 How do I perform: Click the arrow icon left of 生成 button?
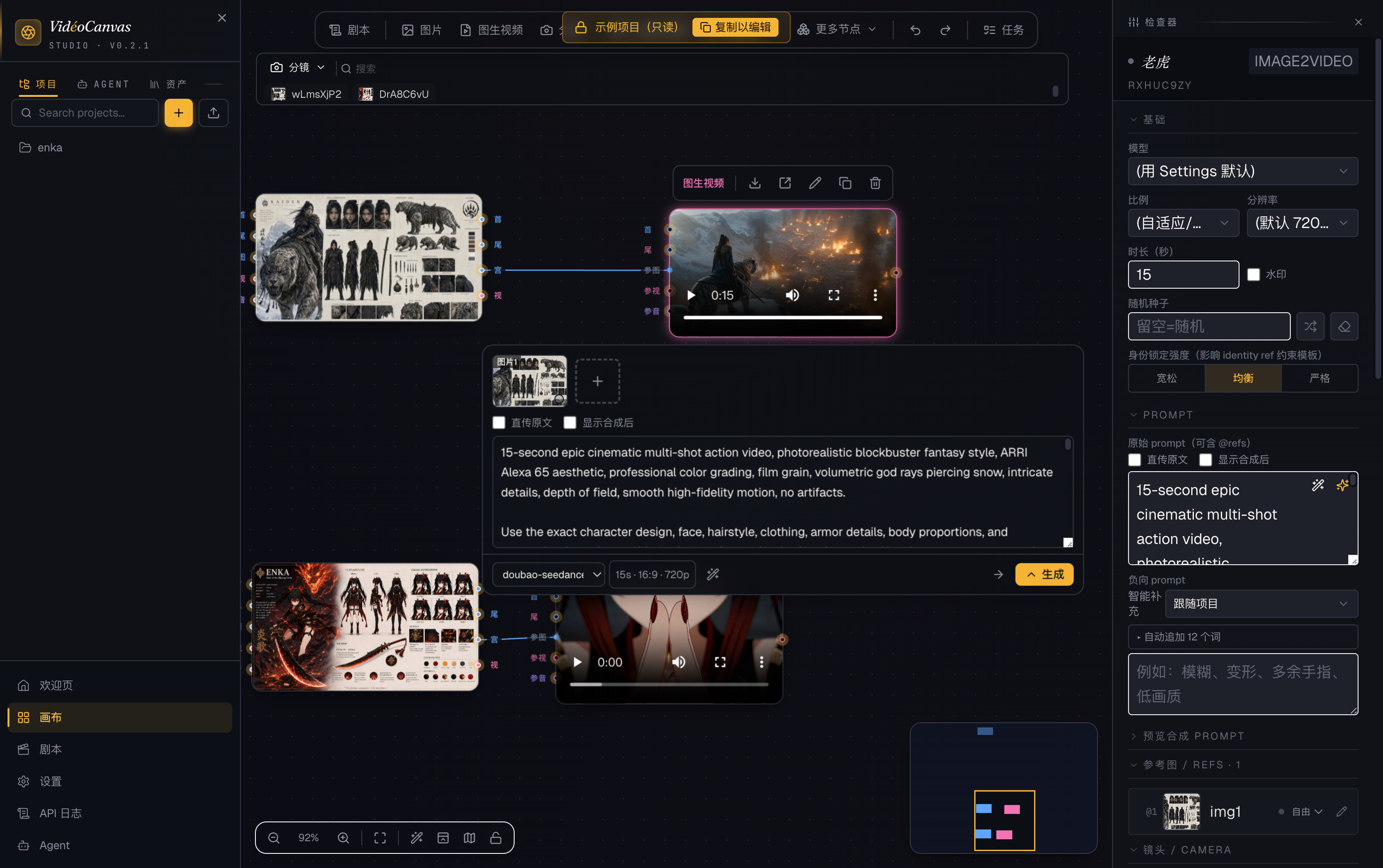[x=998, y=574]
